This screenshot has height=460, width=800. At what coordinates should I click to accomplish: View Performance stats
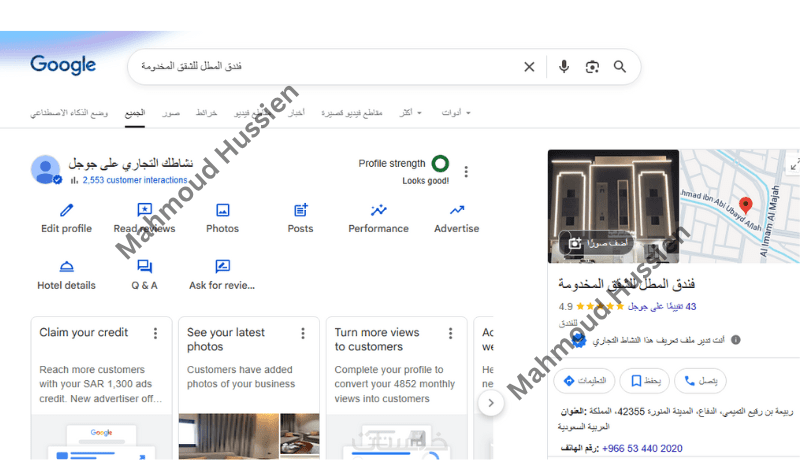[379, 218]
